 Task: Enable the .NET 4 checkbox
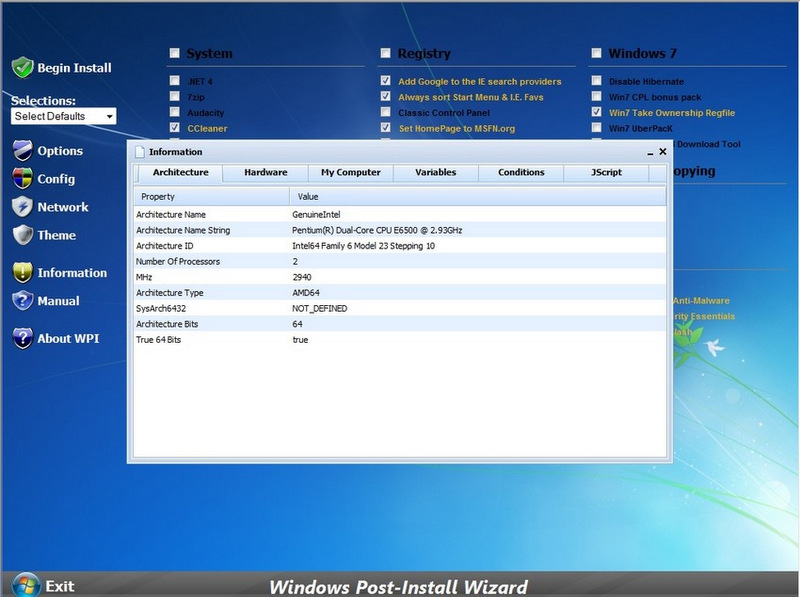coord(174,81)
